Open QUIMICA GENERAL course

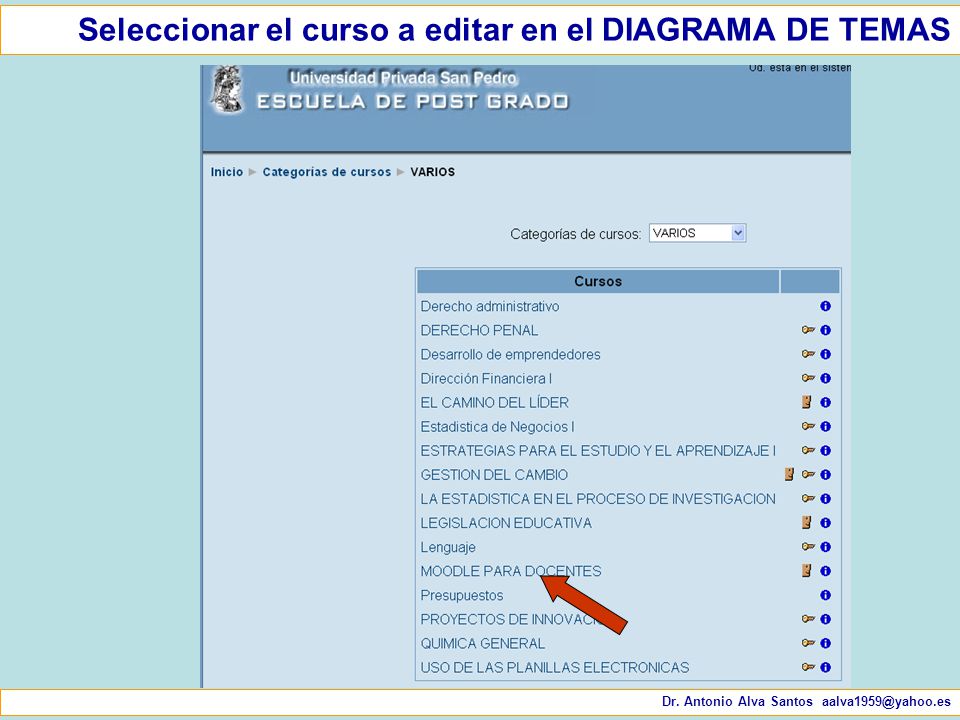(x=482, y=643)
